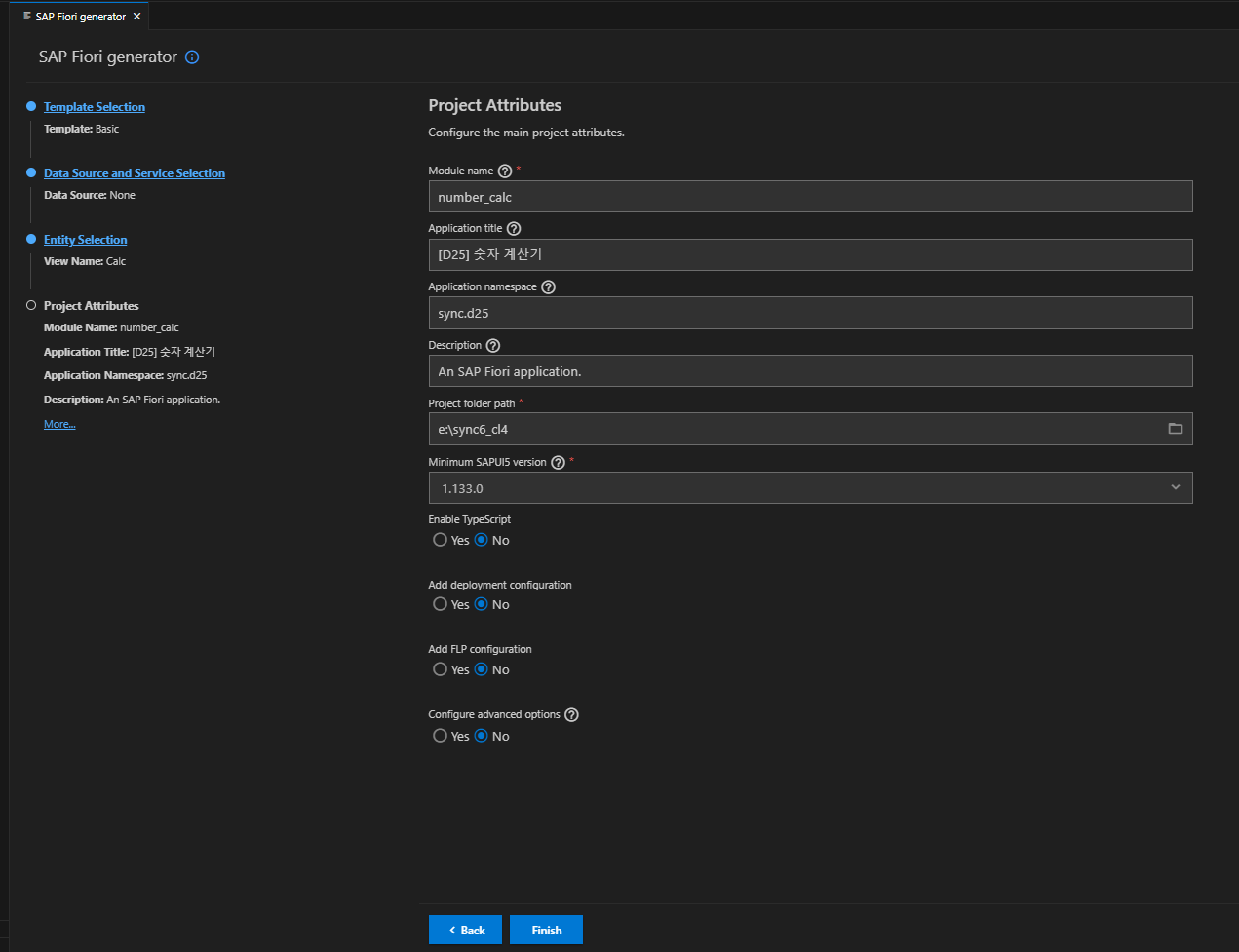Click 'Data Source: None' summary text

coord(90,195)
